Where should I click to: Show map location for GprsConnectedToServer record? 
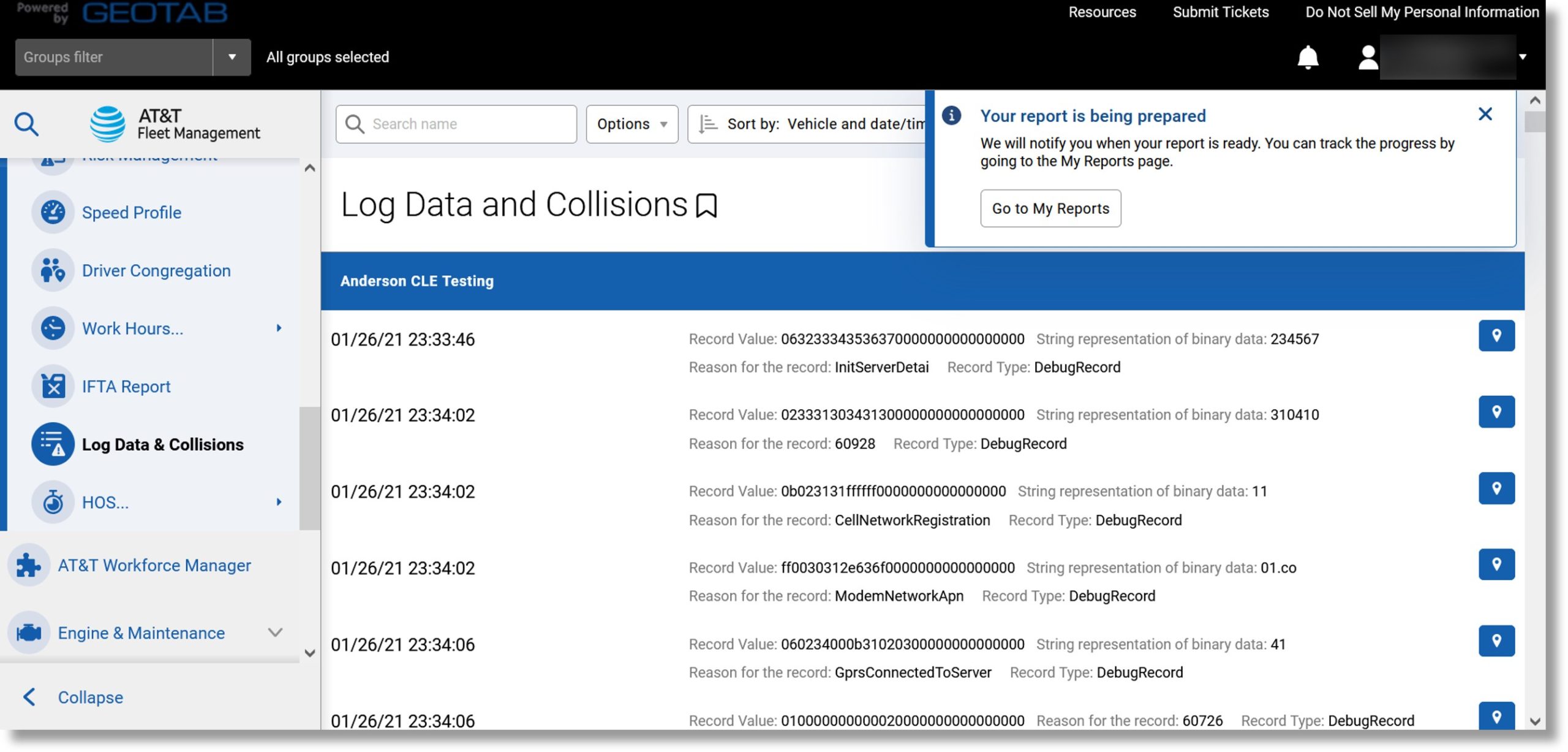coord(1496,641)
